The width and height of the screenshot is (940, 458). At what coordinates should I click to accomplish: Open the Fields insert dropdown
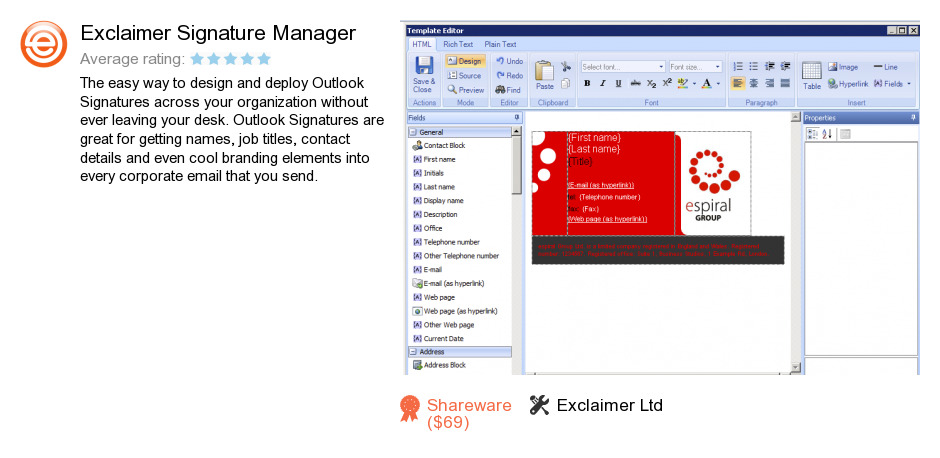point(892,84)
